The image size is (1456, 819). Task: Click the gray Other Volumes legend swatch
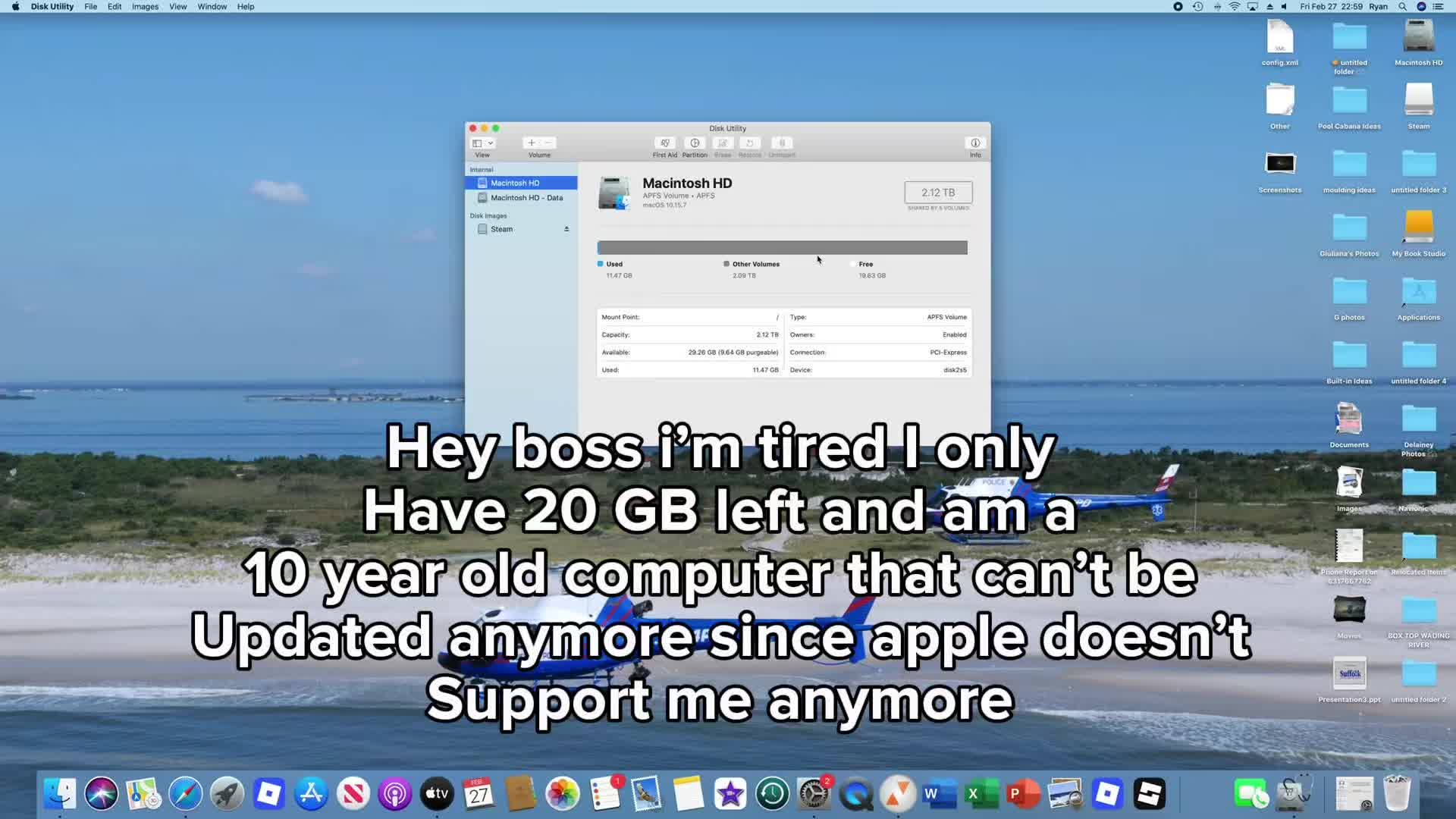[x=726, y=264]
